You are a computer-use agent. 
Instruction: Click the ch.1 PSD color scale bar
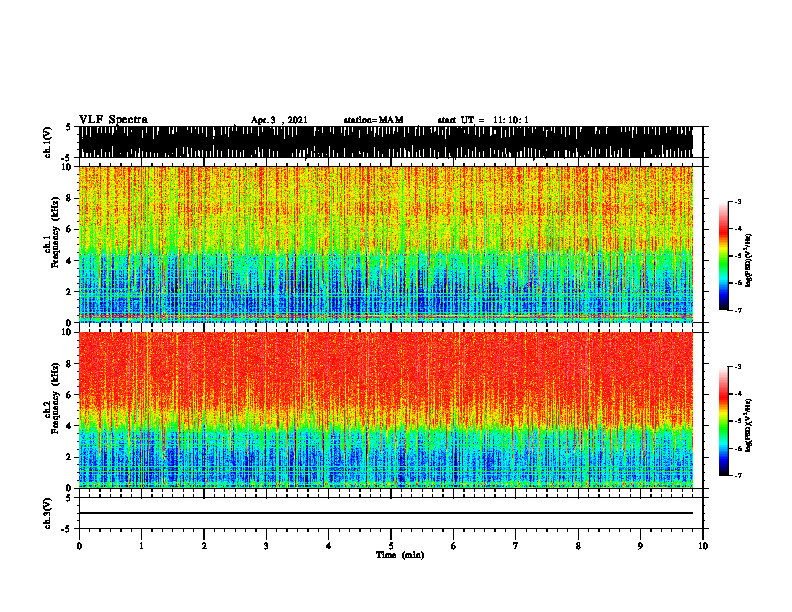coord(724,256)
